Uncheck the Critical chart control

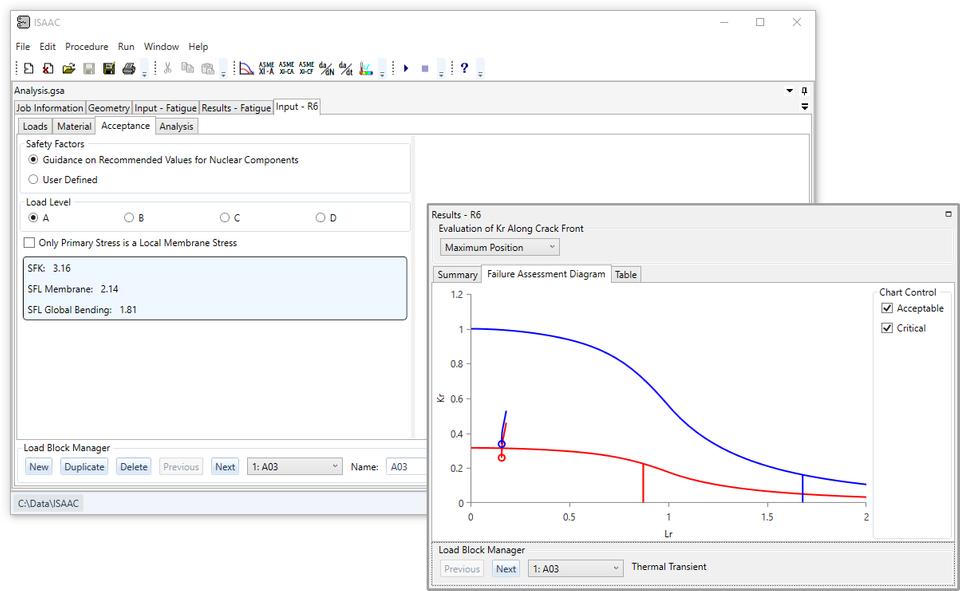point(886,328)
